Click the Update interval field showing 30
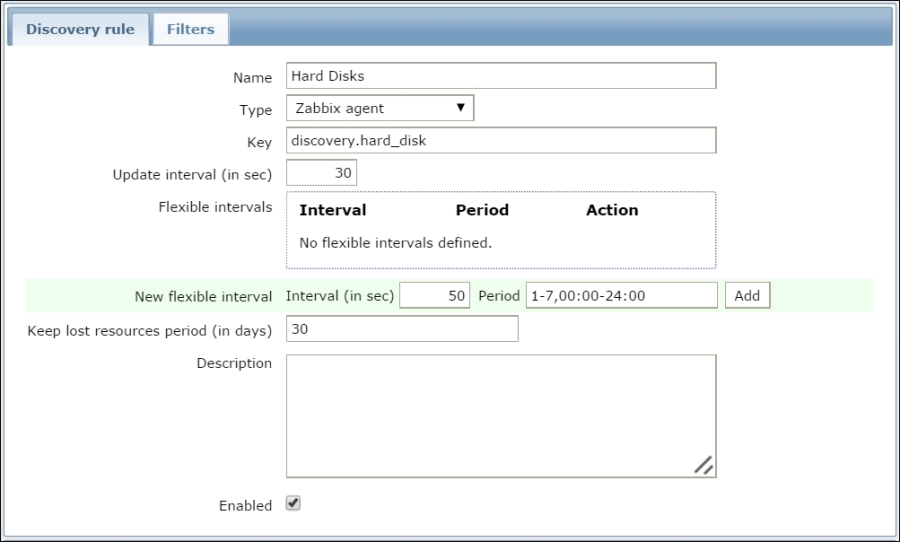900x542 pixels. (x=321, y=173)
